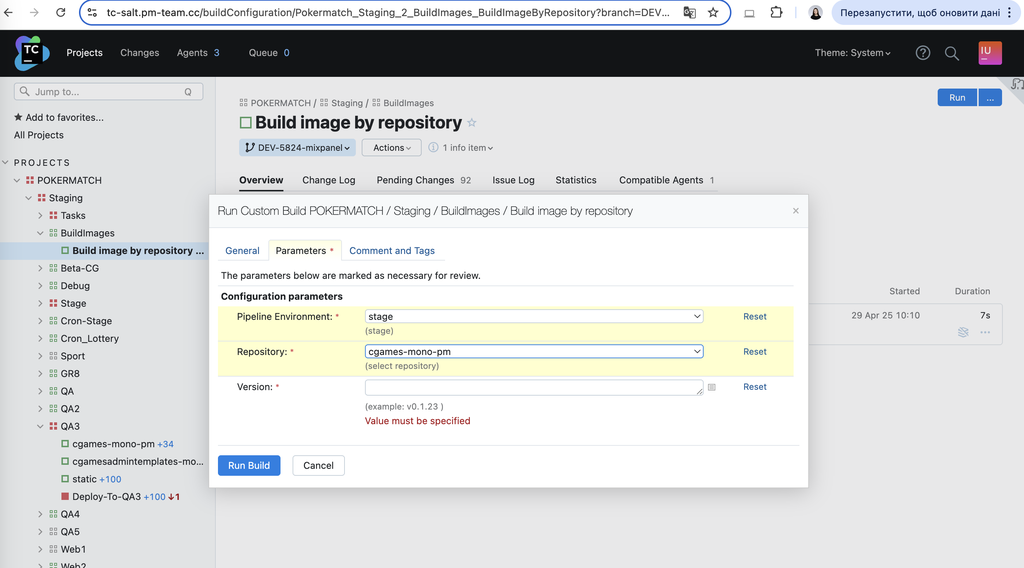Screen dimensions: 1024x568
Task: Open the Run options ellipsis button
Action: pos(990,97)
